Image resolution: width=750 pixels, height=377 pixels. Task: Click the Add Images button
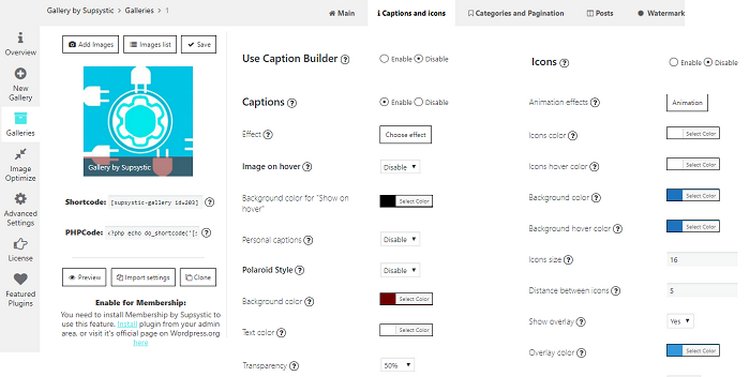pos(90,44)
